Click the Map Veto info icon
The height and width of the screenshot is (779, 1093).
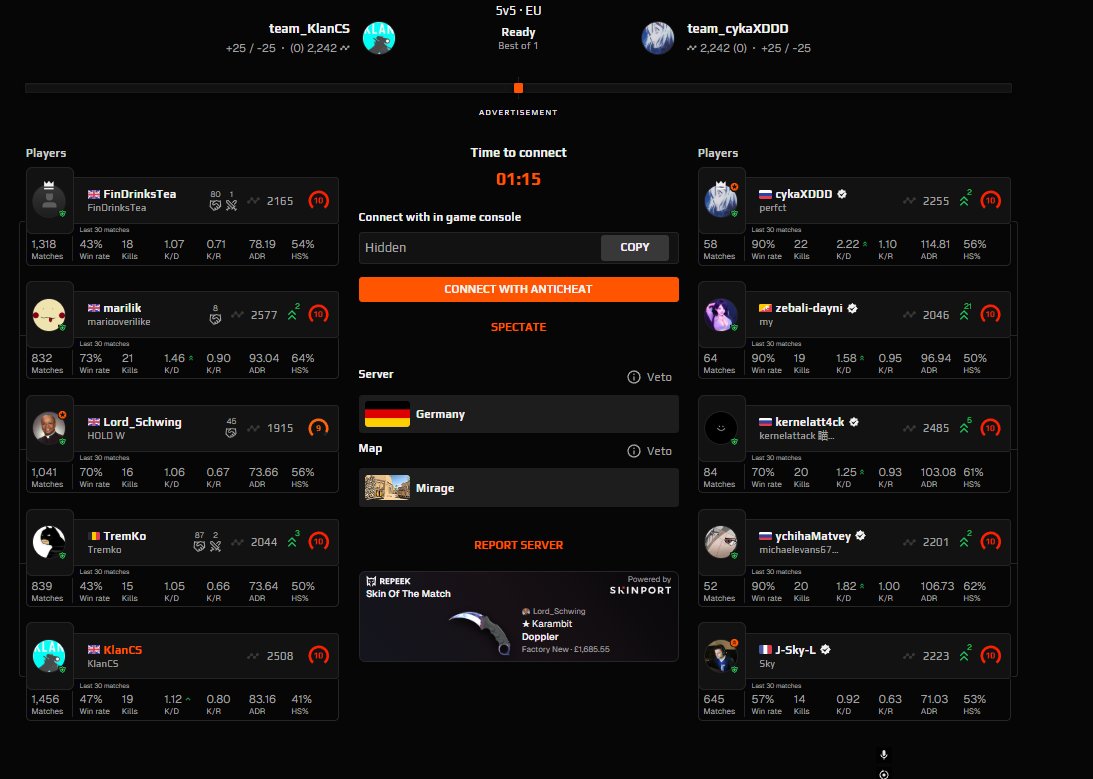[634, 451]
